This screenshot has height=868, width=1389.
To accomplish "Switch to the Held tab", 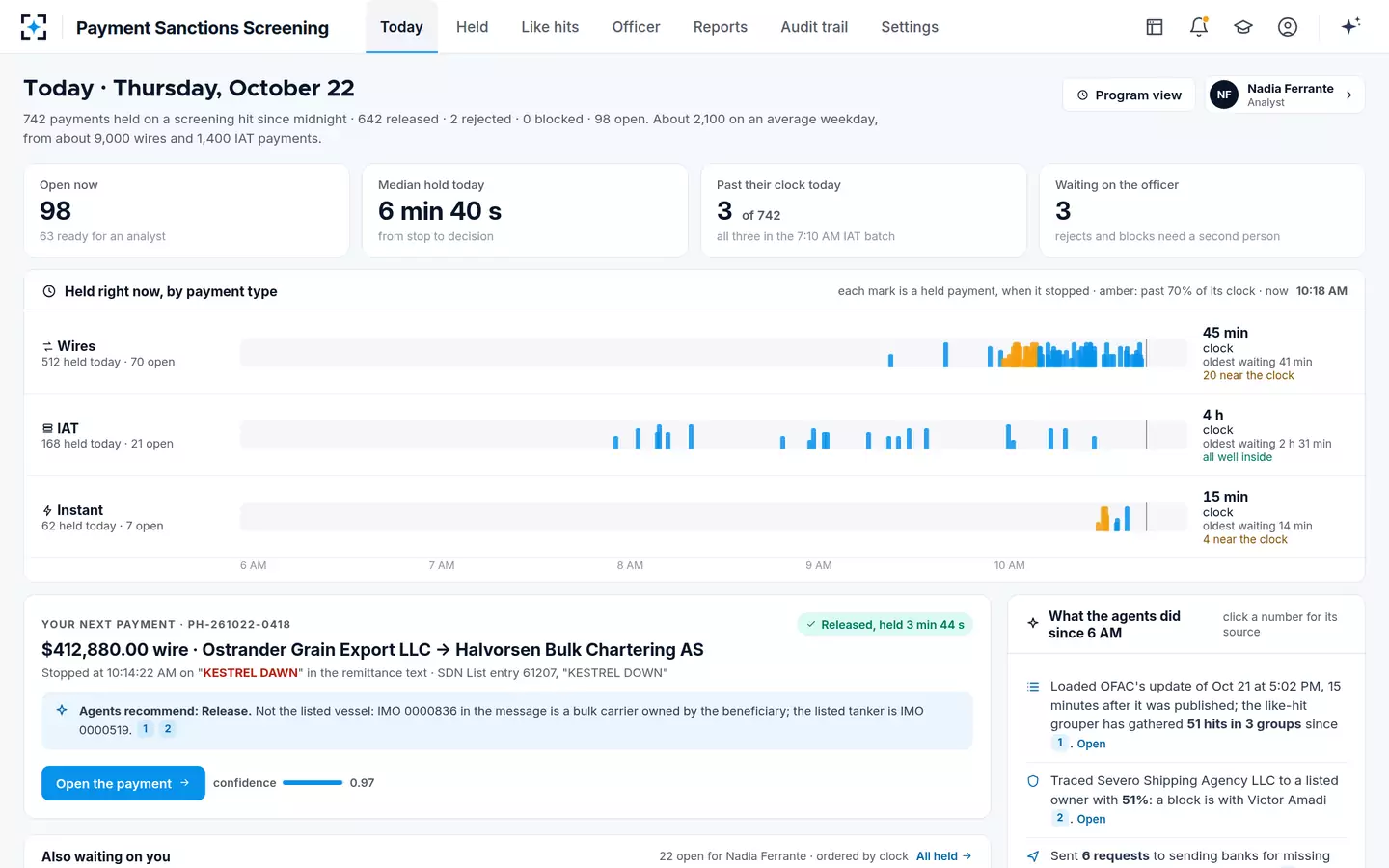I will 472,27.
